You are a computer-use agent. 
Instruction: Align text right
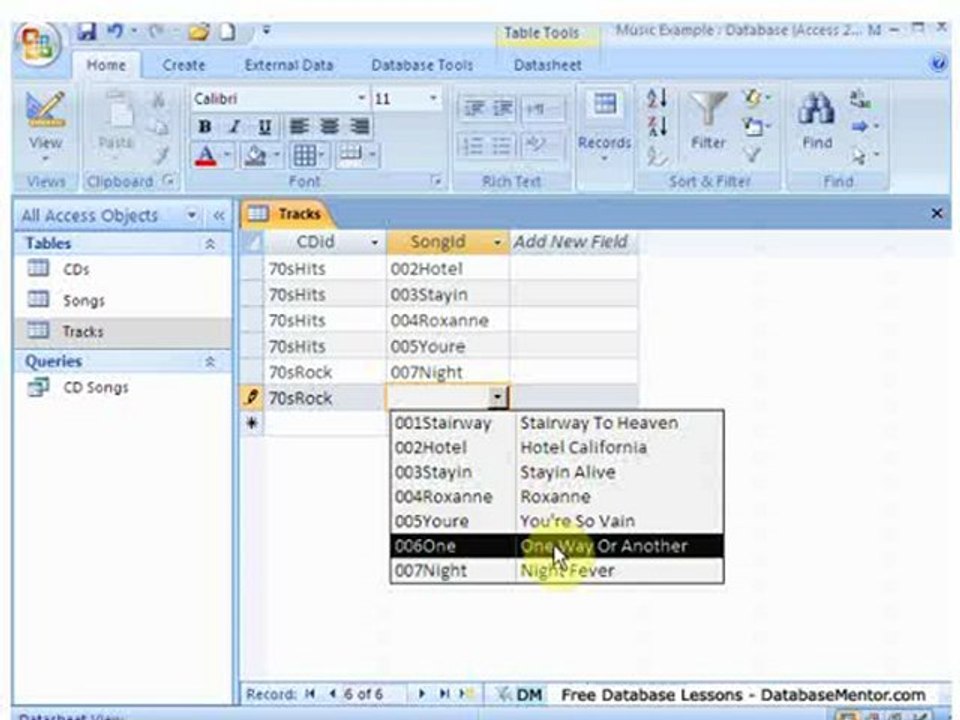(360, 127)
